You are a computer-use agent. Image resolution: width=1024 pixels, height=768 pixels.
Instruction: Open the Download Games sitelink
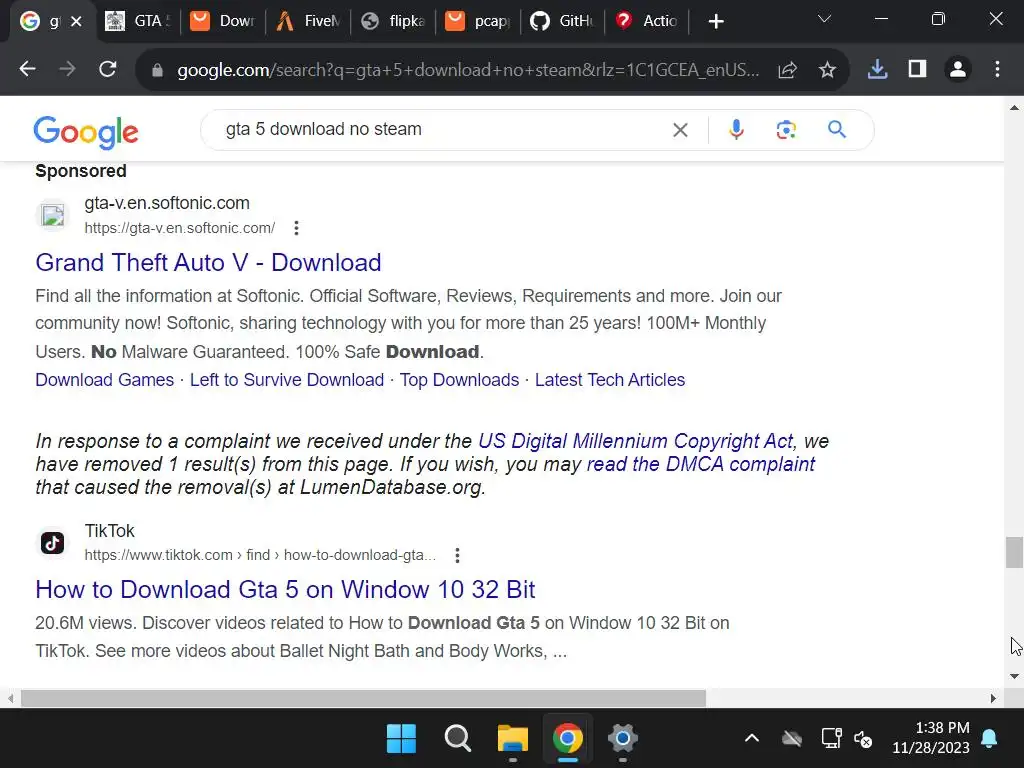[104, 380]
